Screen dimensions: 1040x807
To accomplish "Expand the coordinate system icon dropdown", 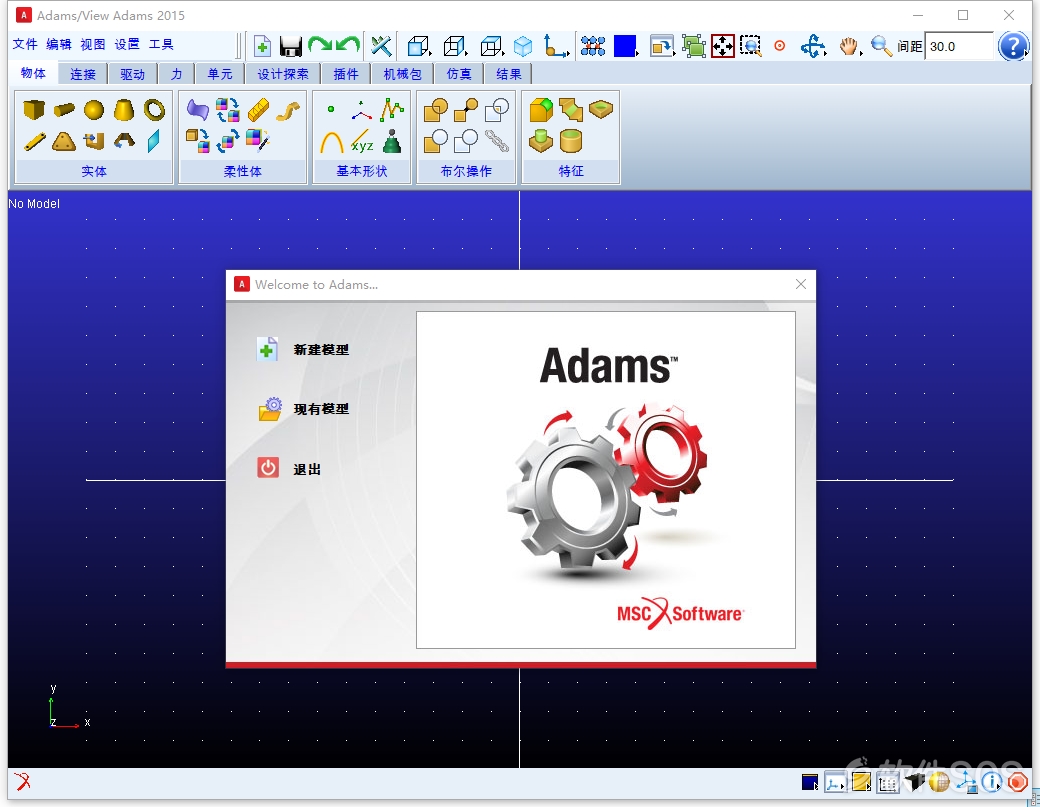I will (x=556, y=46).
